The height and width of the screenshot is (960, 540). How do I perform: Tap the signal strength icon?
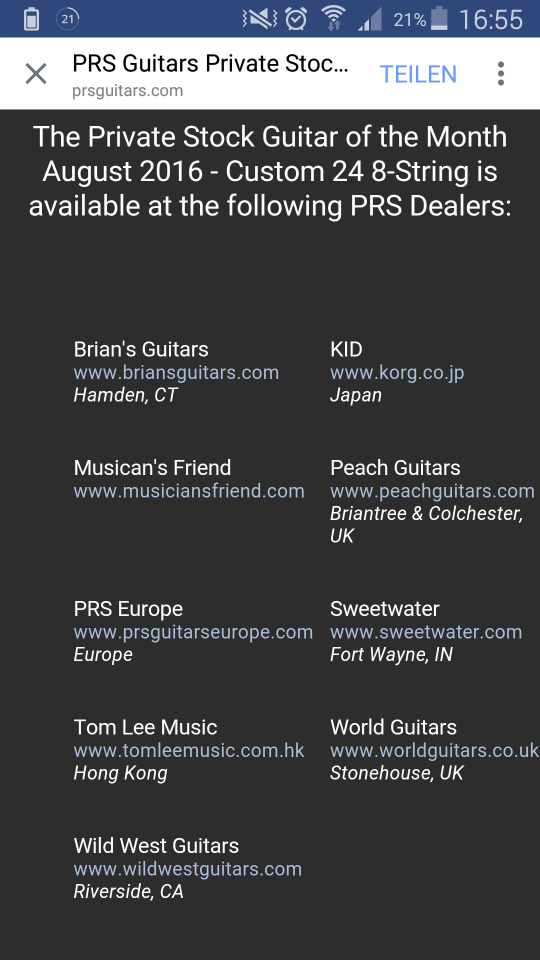(x=369, y=19)
